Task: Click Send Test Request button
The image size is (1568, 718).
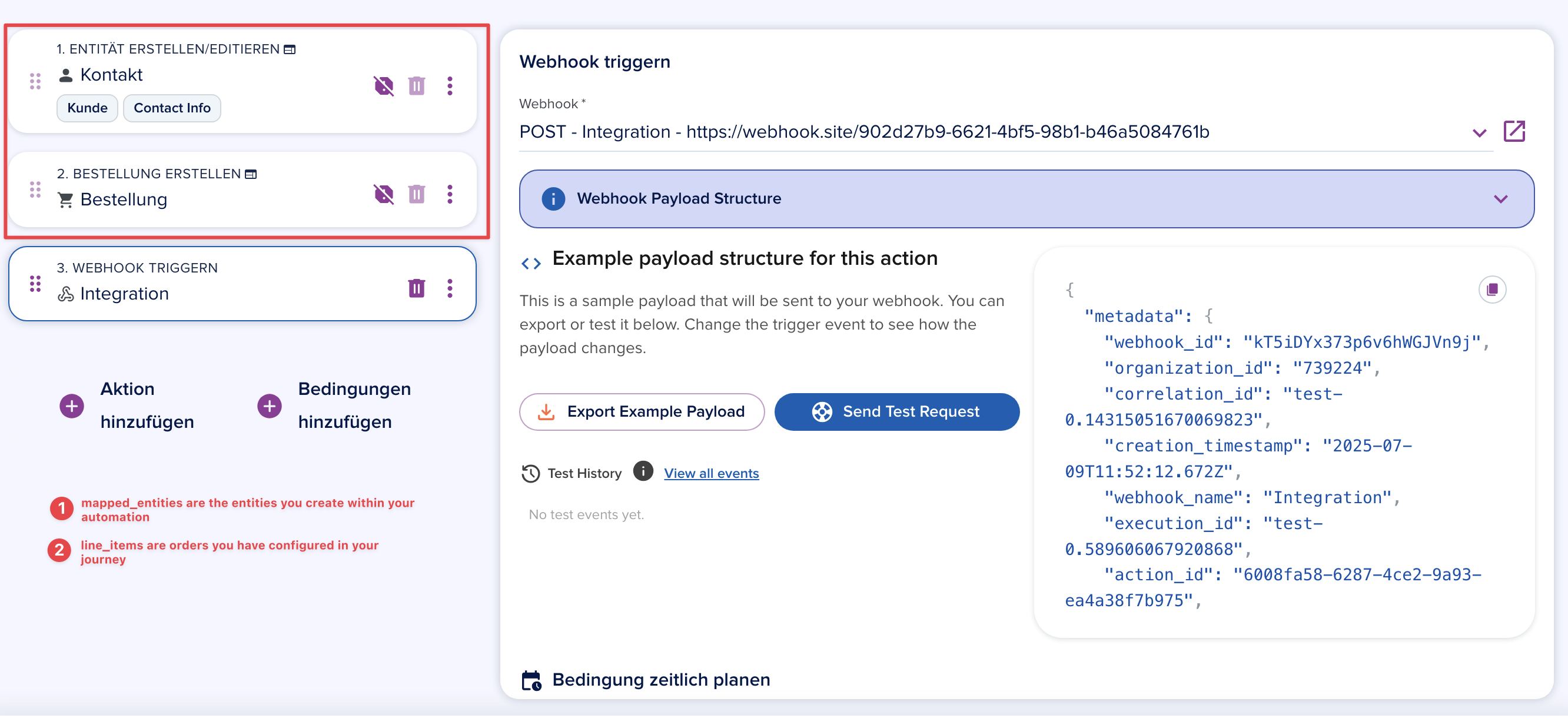Action: tap(897, 413)
